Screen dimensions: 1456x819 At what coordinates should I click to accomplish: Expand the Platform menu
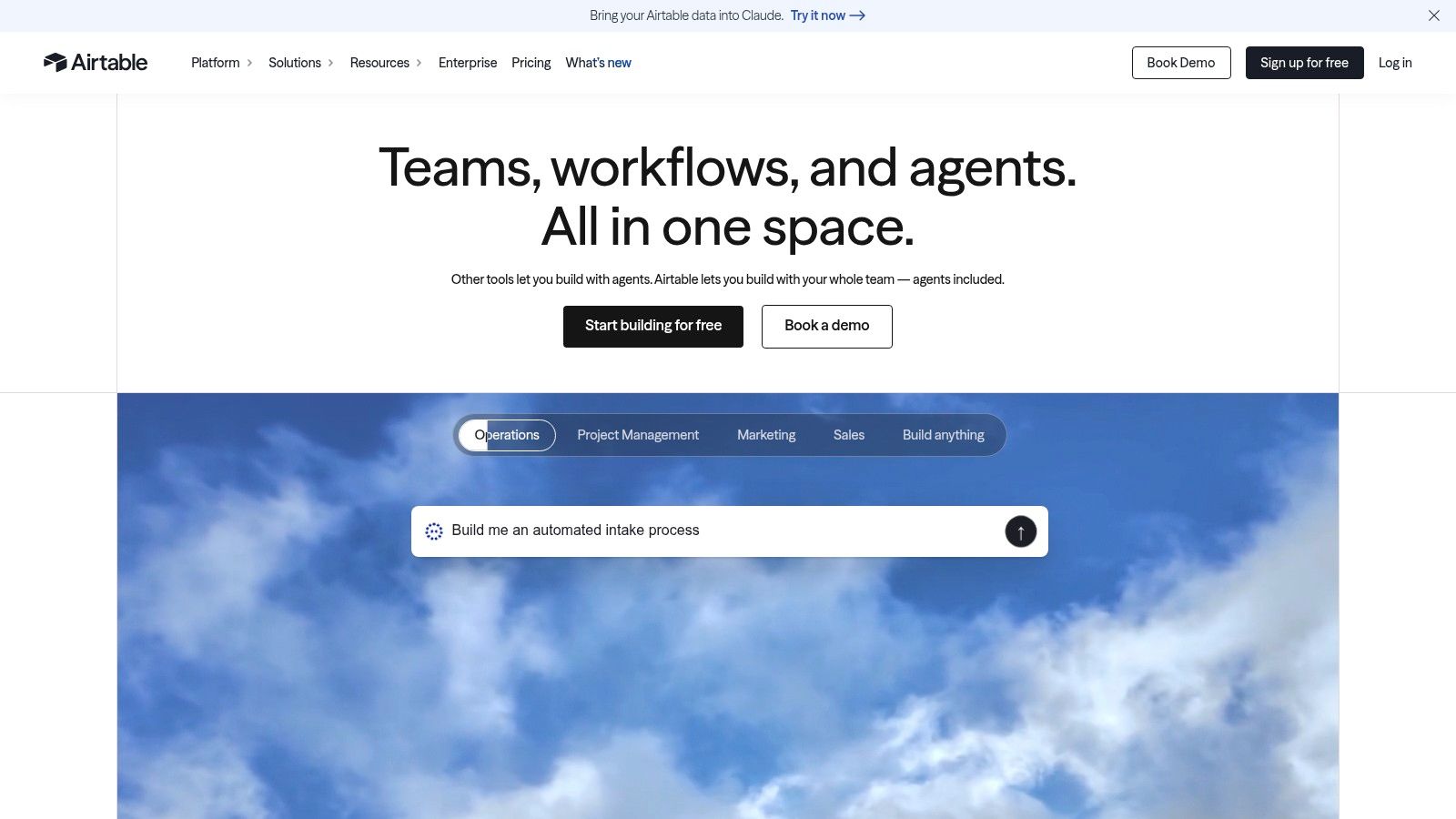pos(221,63)
